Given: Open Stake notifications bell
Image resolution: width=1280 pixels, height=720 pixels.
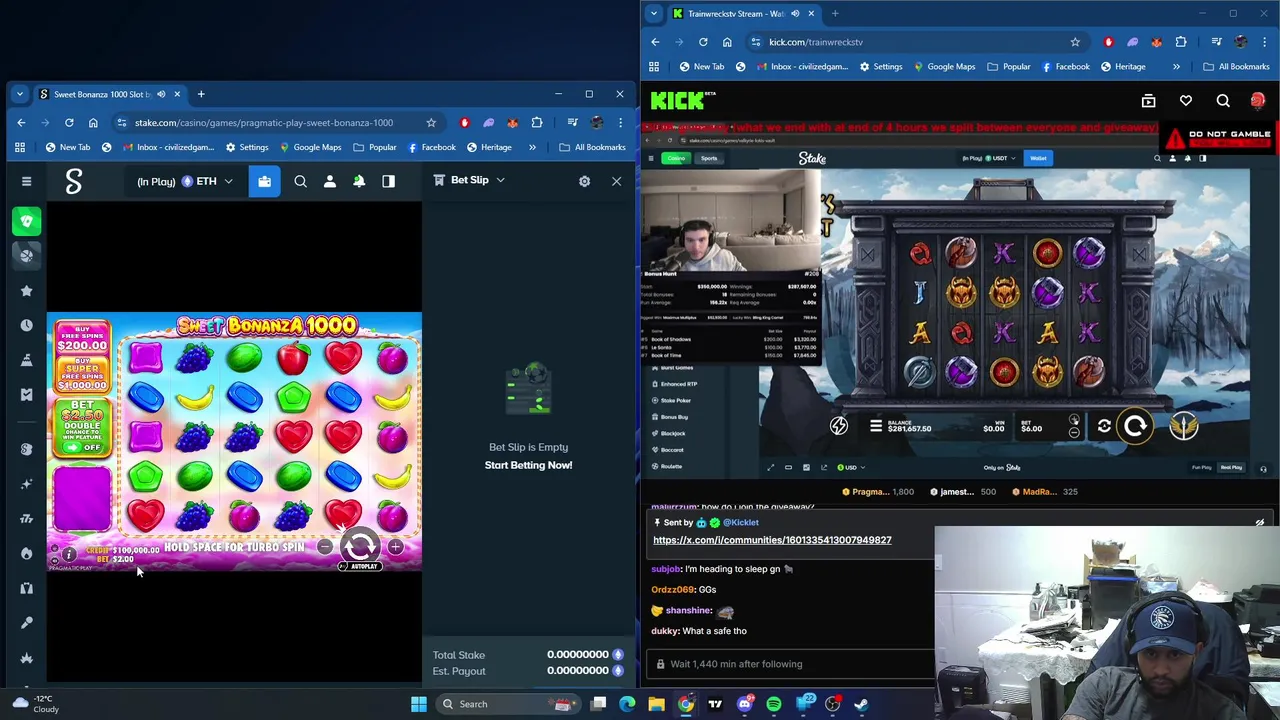Looking at the screenshot, I should pos(359,181).
